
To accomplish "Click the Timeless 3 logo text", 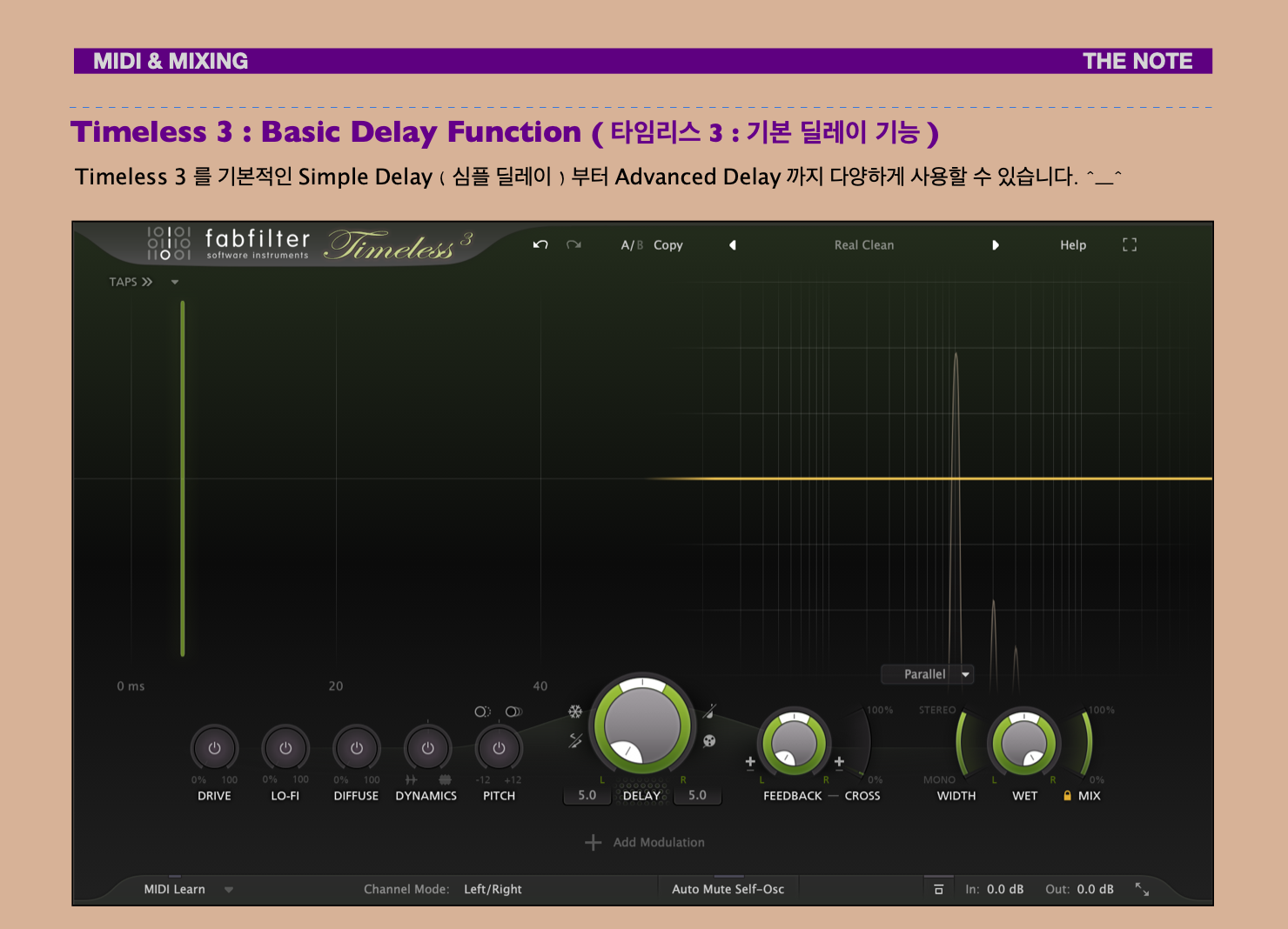I will [x=399, y=245].
